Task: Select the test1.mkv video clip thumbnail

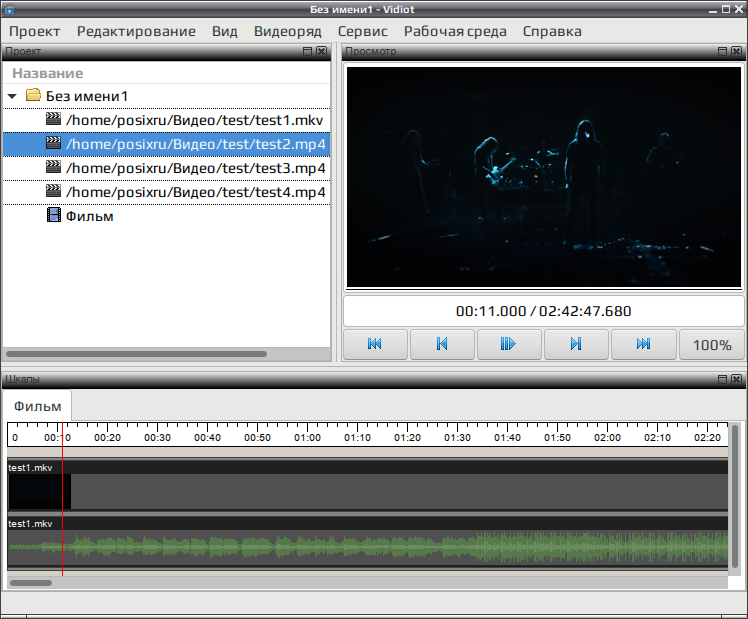Action: (40, 492)
